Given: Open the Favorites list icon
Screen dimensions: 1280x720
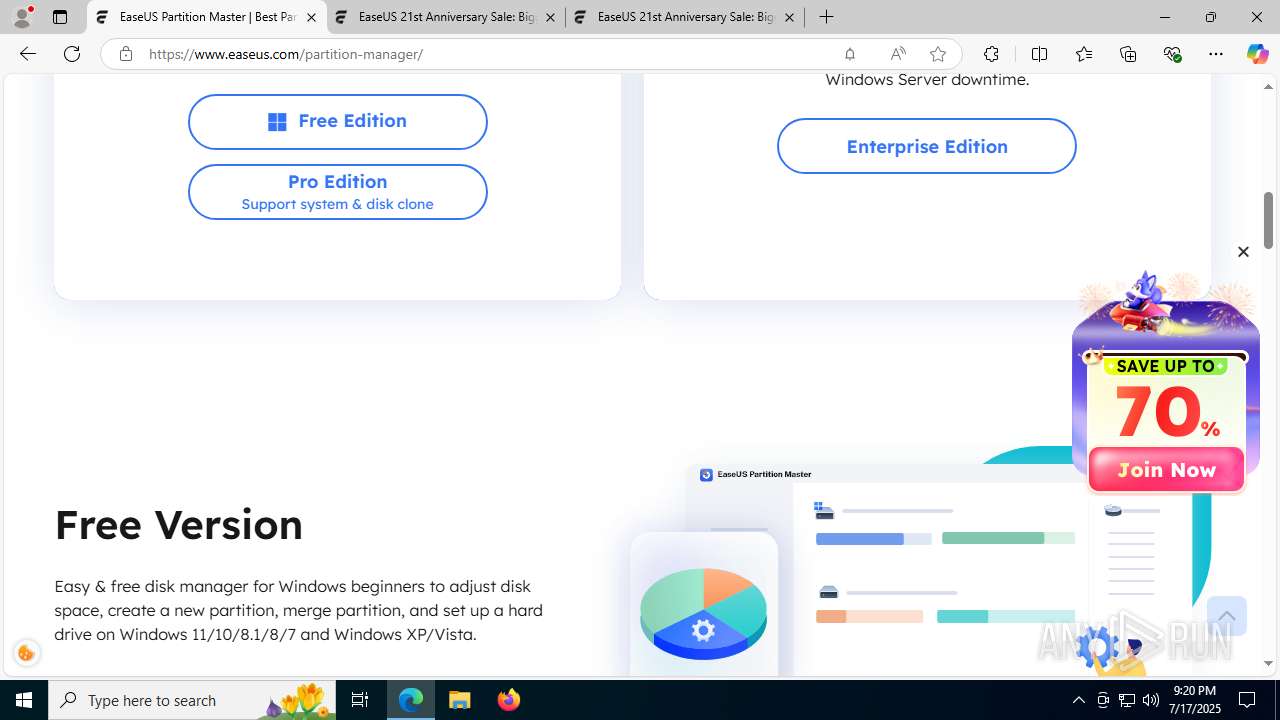Looking at the screenshot, I should pos(1083,54).
